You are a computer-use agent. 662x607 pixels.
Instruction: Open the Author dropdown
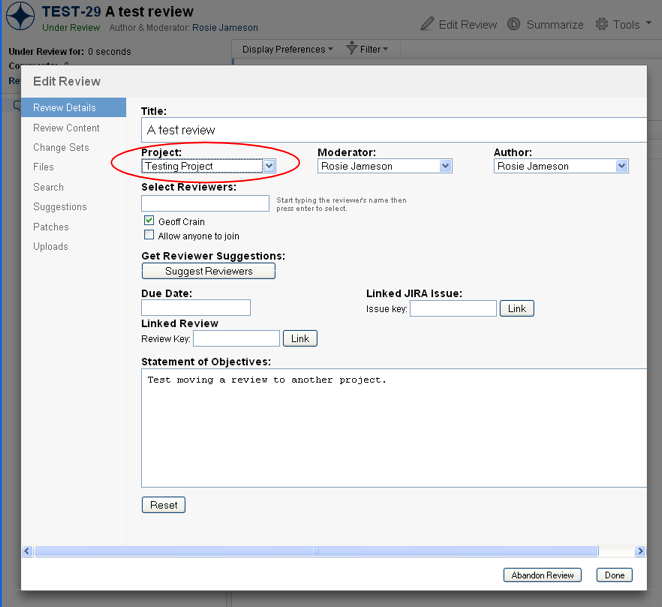(x=561, y=166)
